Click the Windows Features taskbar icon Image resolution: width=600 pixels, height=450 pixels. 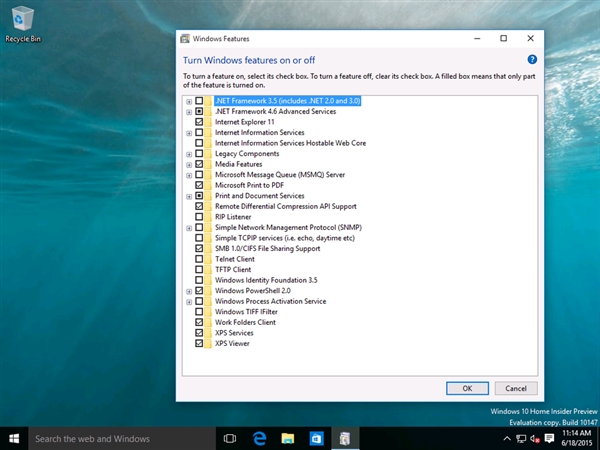point(345,439)
